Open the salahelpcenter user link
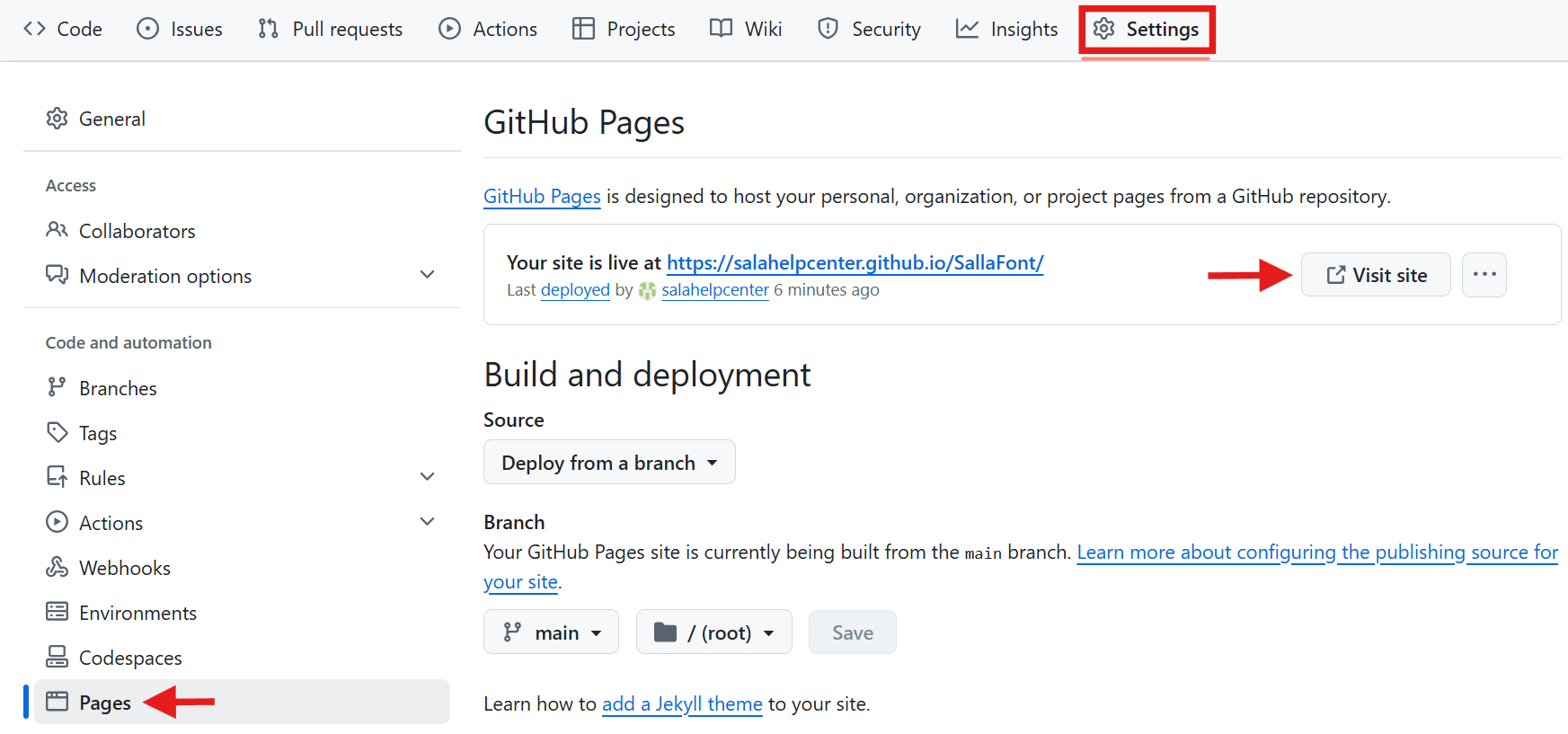Screen dimensions: 1568x734 (715, 290)
